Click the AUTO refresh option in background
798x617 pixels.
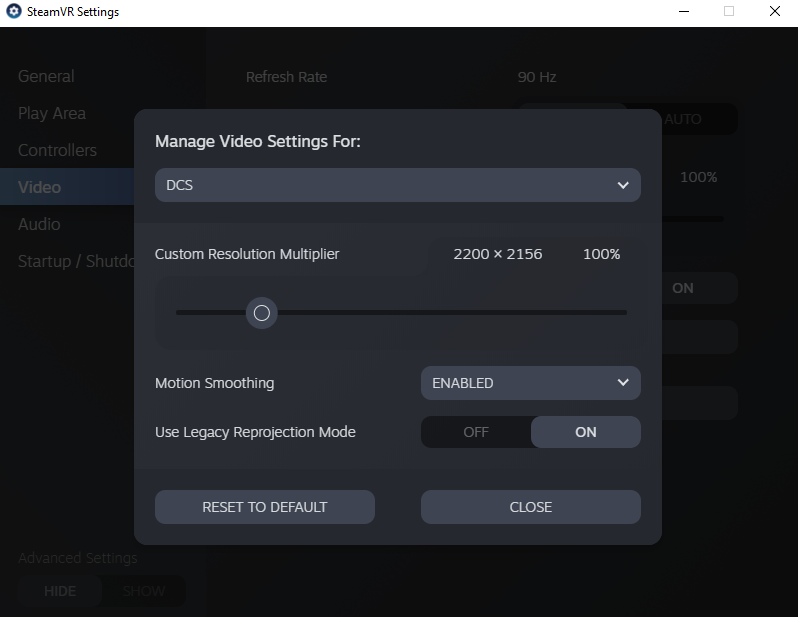pos(683,119)
